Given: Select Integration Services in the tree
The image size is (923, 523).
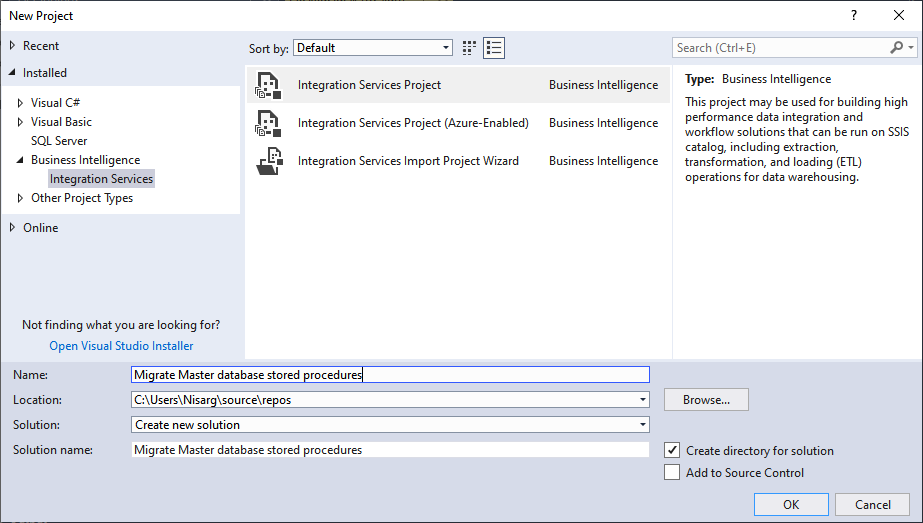Looking at the screenshot, I should point(101,179).
